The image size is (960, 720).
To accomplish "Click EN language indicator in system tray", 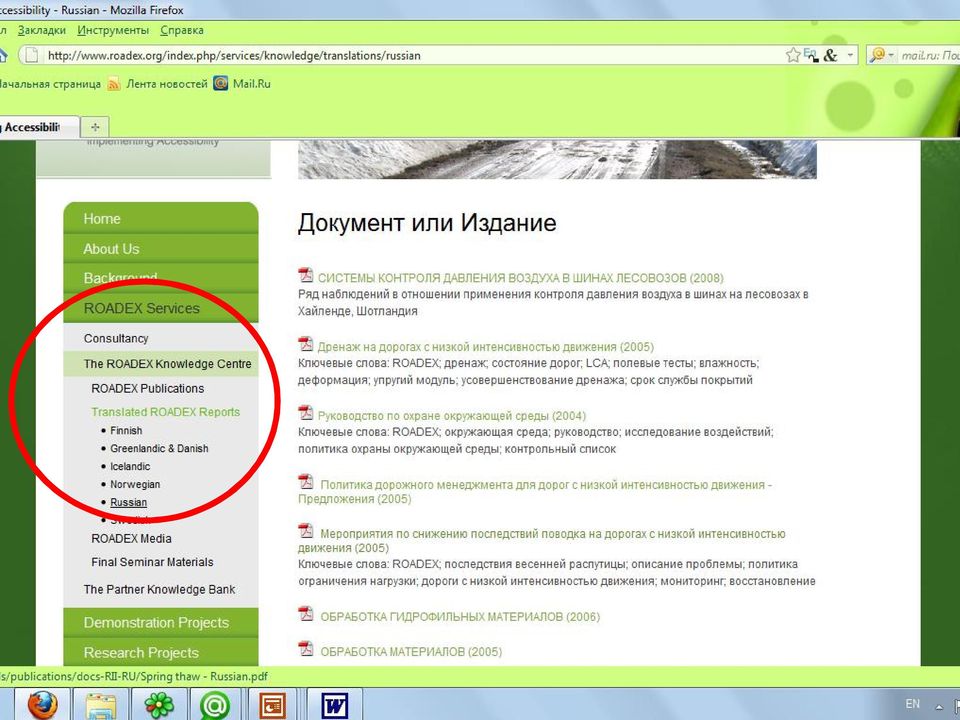I will click(912, 703).
